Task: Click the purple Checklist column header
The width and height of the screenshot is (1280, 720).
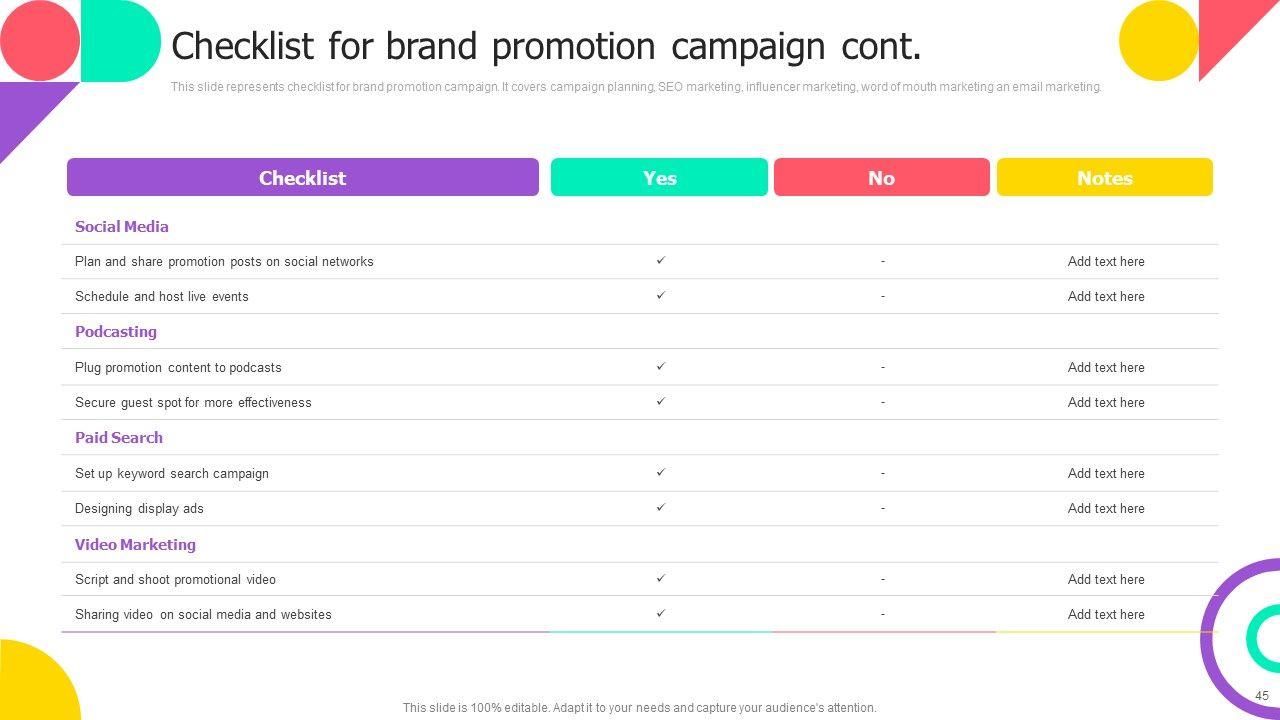Action: click(302, 178)
